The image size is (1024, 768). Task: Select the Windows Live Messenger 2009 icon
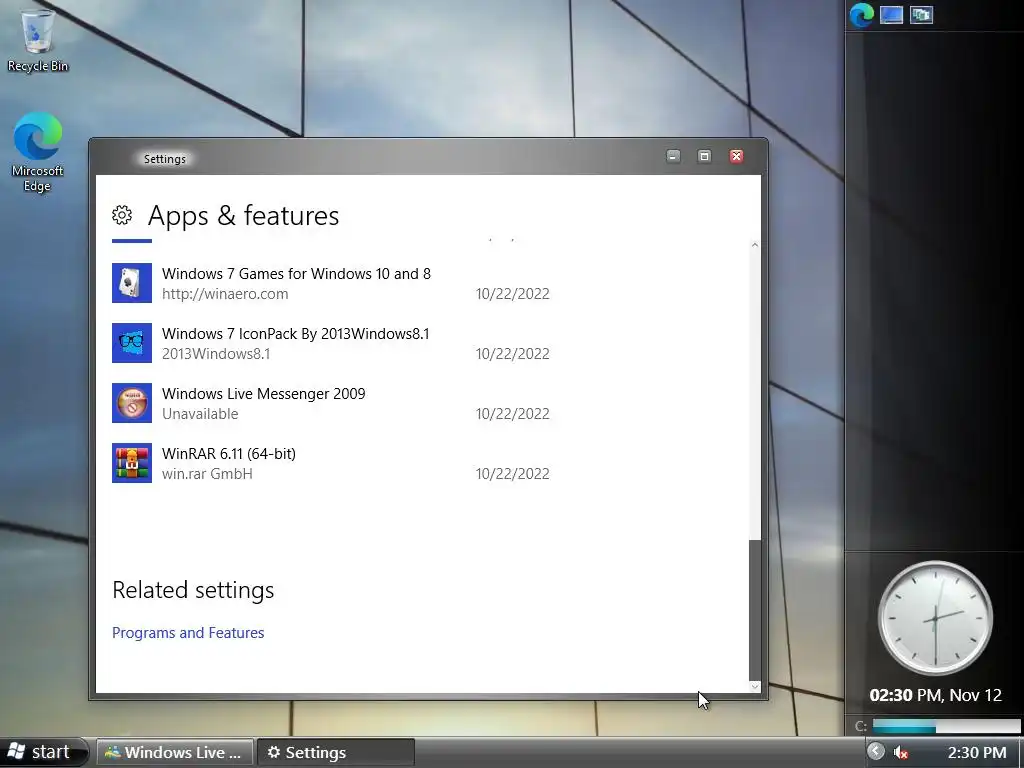[132, 403]
